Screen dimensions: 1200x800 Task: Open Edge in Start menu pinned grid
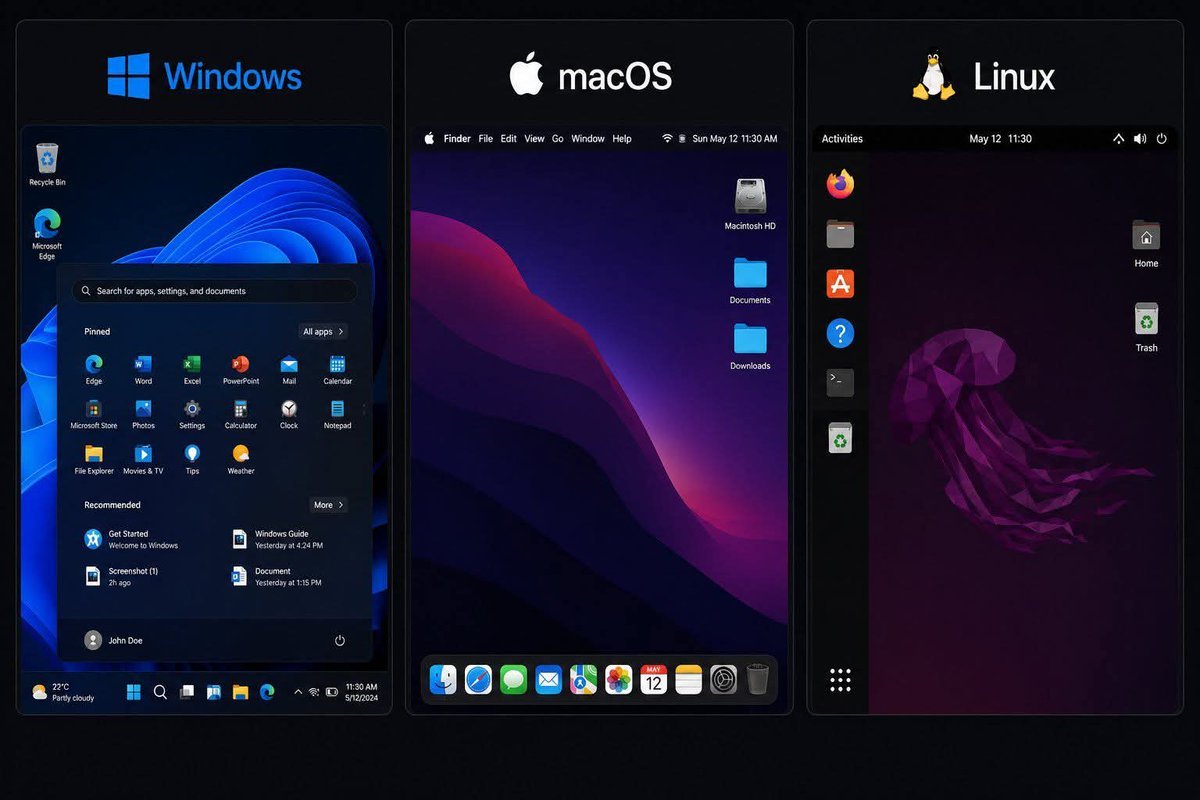click(x=94, y=369)
